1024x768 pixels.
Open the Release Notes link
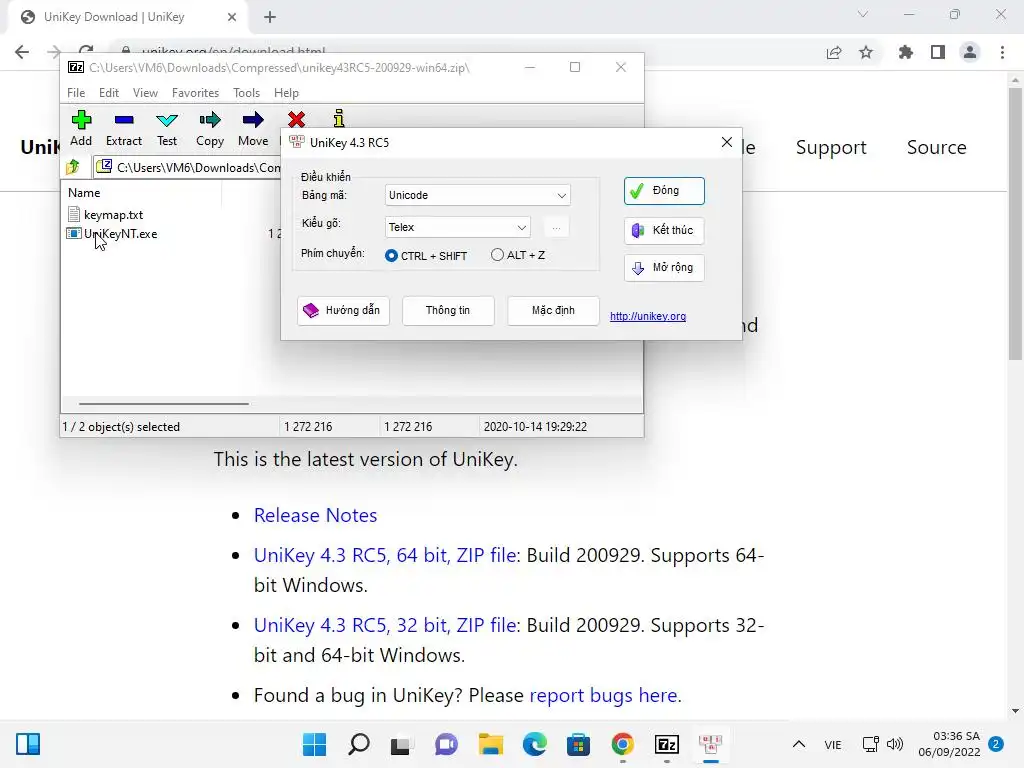315,515
